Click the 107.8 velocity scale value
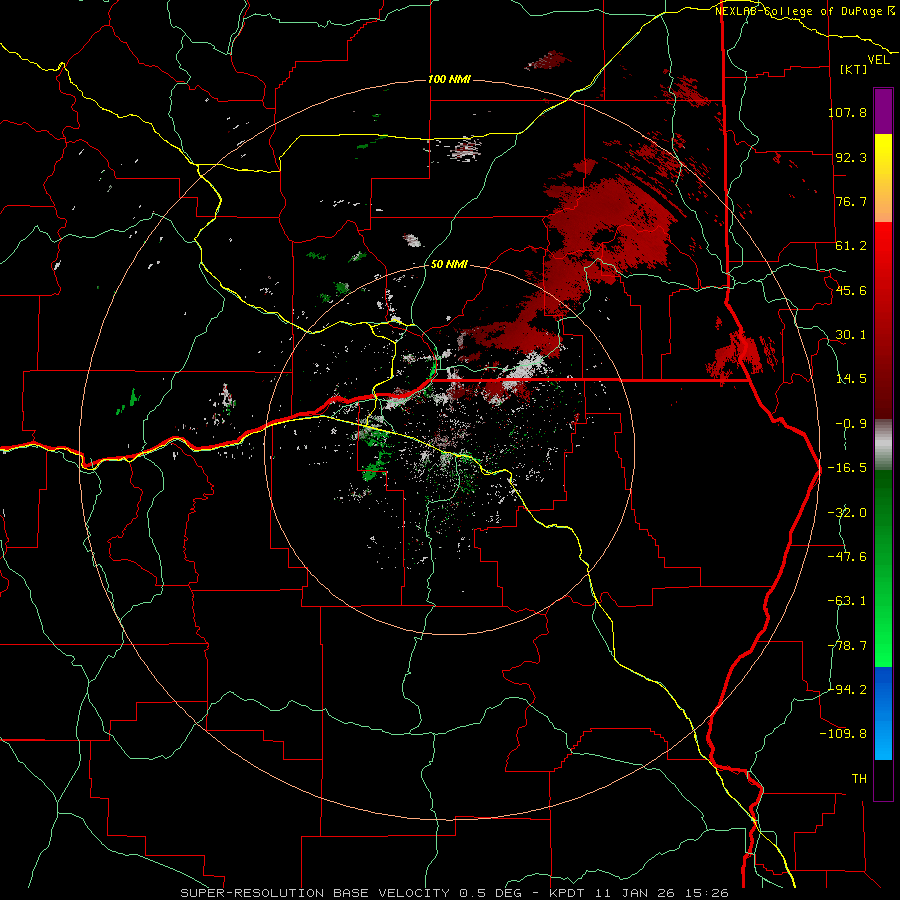Screen dimensions: 900x900 pos(847,112)
